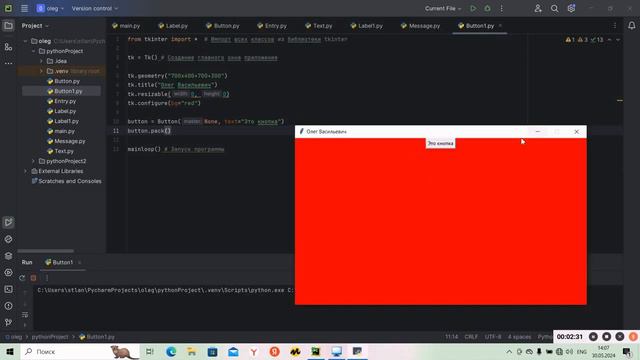Open IDE settings gear icon

pyautogui.click(x=571, y=8)
